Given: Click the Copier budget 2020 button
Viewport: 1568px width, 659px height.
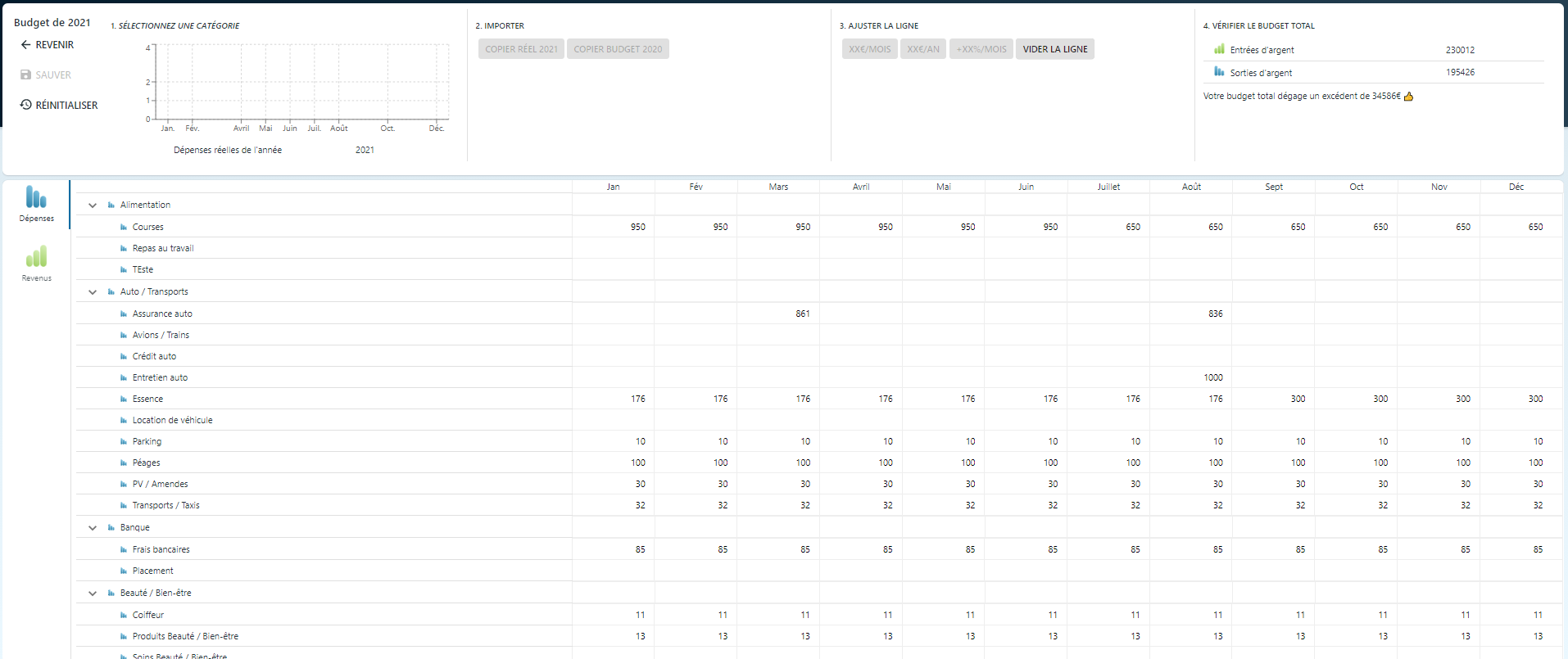Looking at the screenshot, I should point(618,49).
